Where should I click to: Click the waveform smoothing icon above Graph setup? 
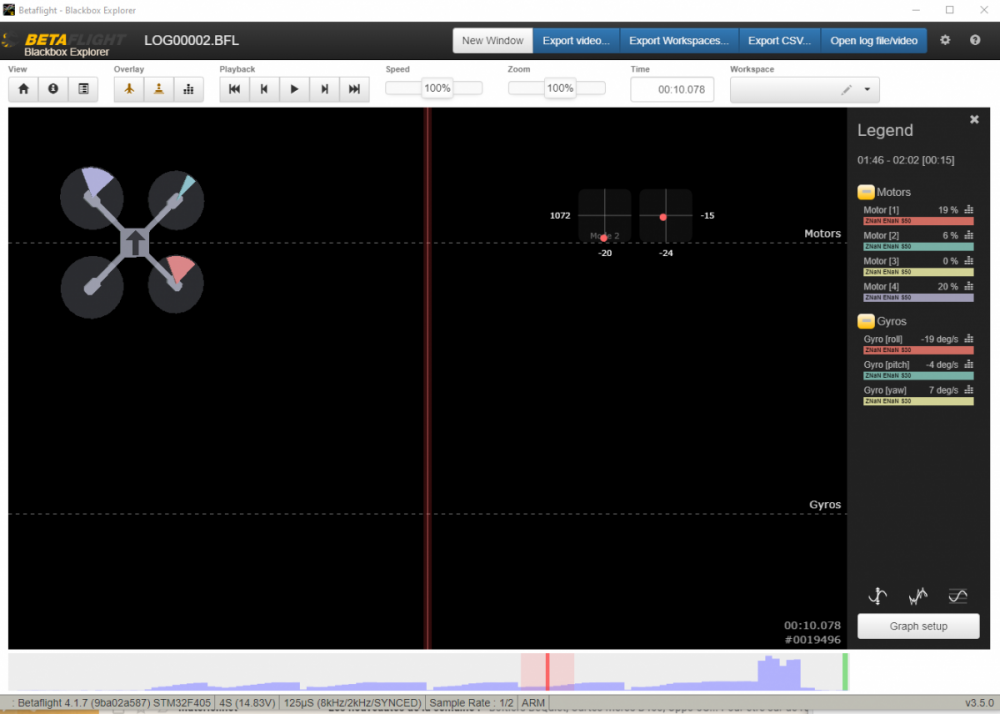917,596
